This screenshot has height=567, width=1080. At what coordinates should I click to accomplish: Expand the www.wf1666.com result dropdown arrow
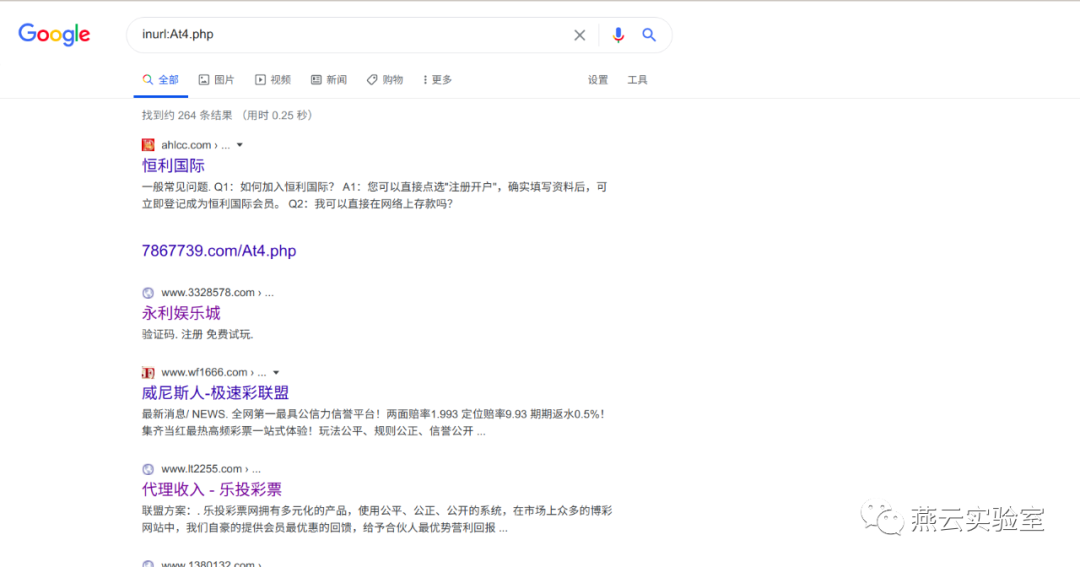[x=276, y=373]
